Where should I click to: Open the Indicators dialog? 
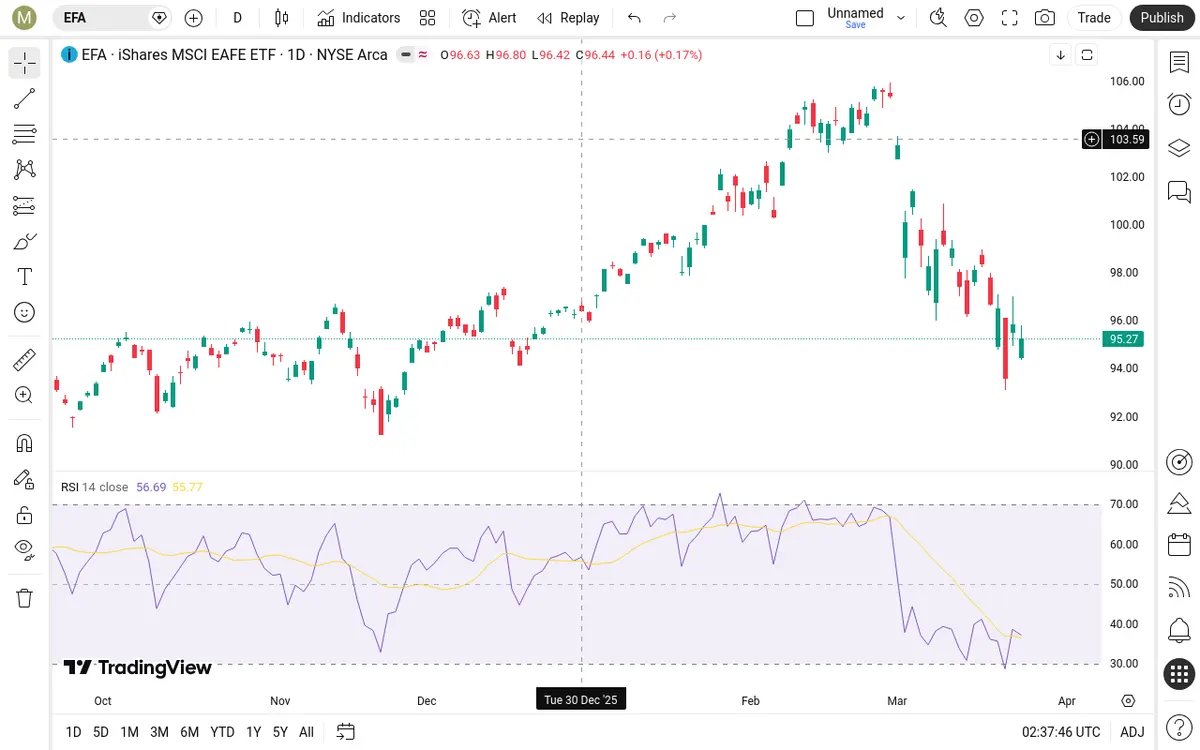tap(358, 18)
